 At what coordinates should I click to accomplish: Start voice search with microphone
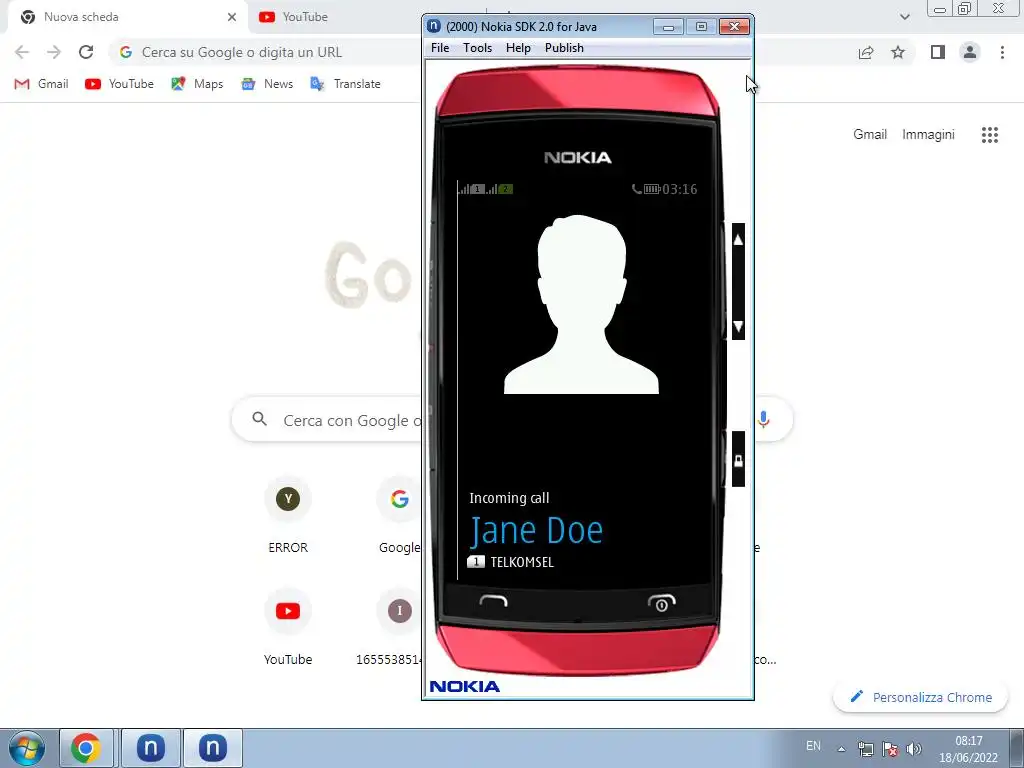[763, 420]
